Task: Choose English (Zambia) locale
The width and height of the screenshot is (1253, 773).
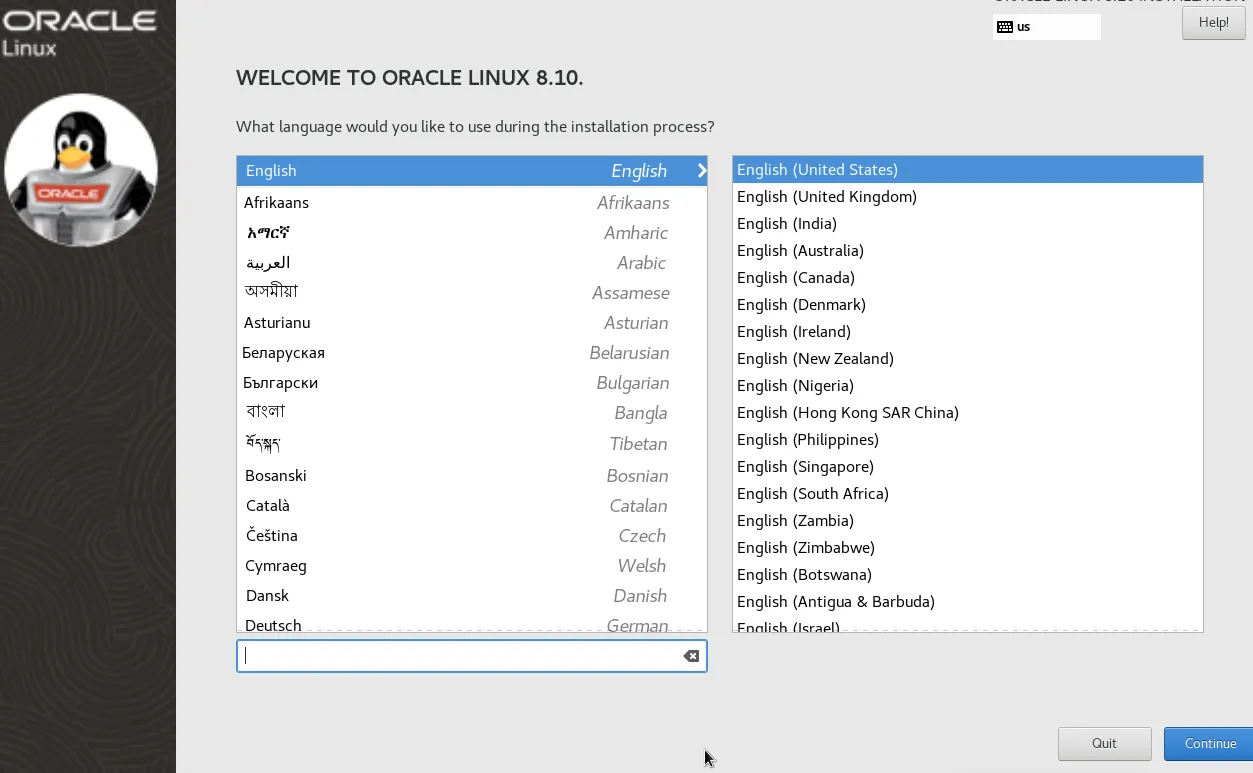Action: point(967,521)
